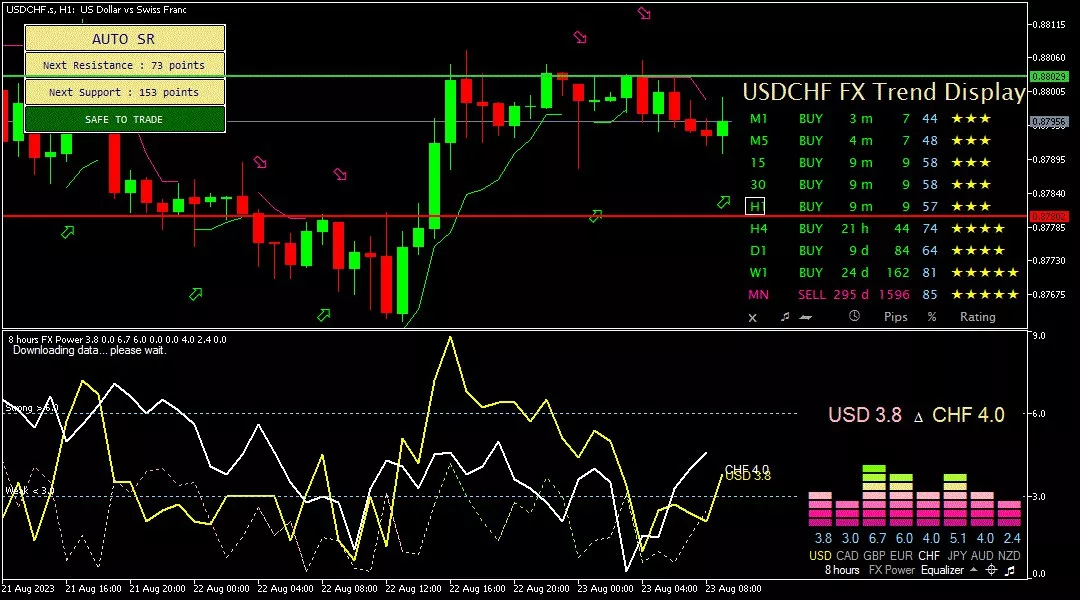Click the JPY strength value 5.1

[958, 538]
